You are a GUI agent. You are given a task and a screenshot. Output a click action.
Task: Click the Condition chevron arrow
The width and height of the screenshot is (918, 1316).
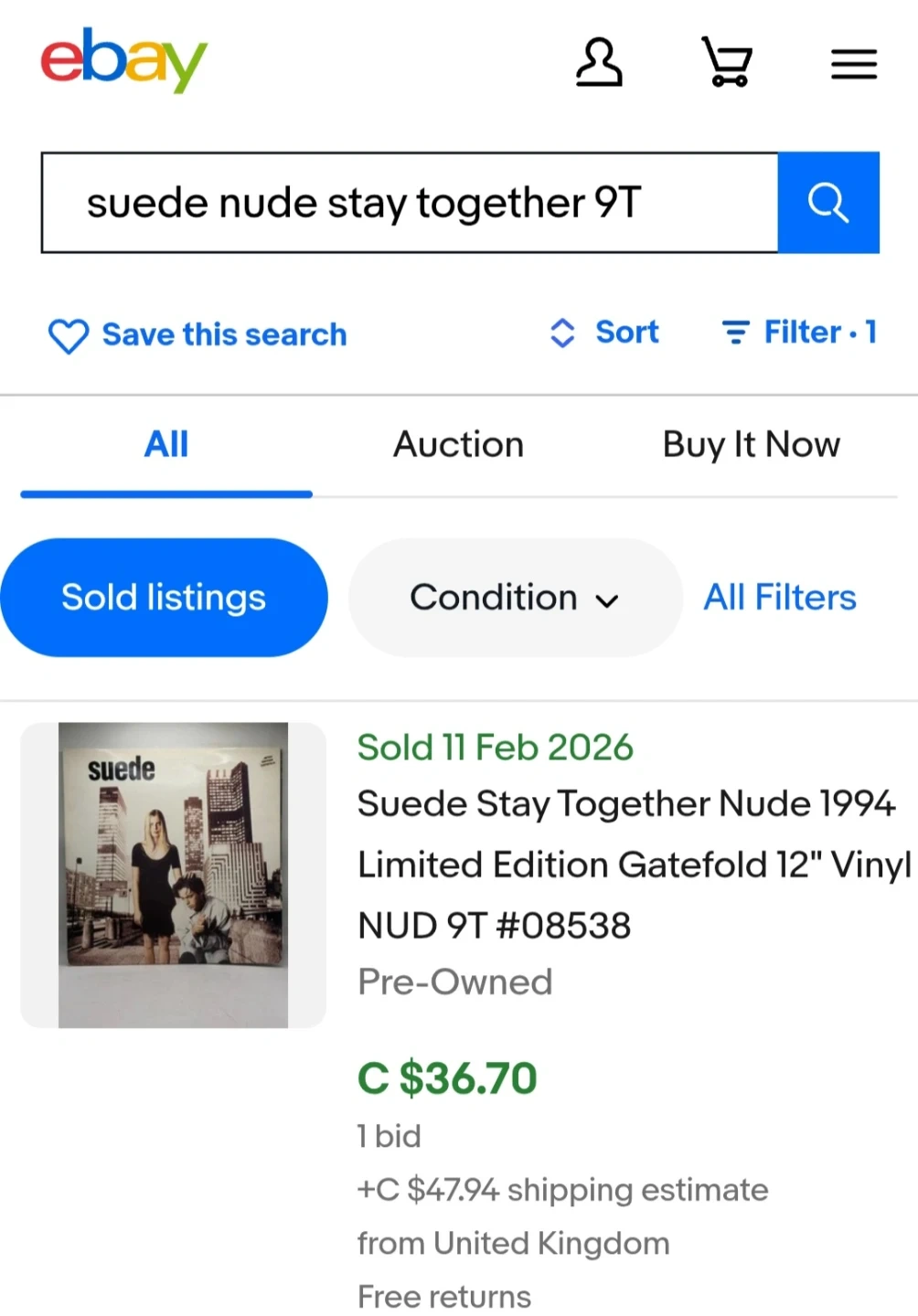click(x=607, y=600)
